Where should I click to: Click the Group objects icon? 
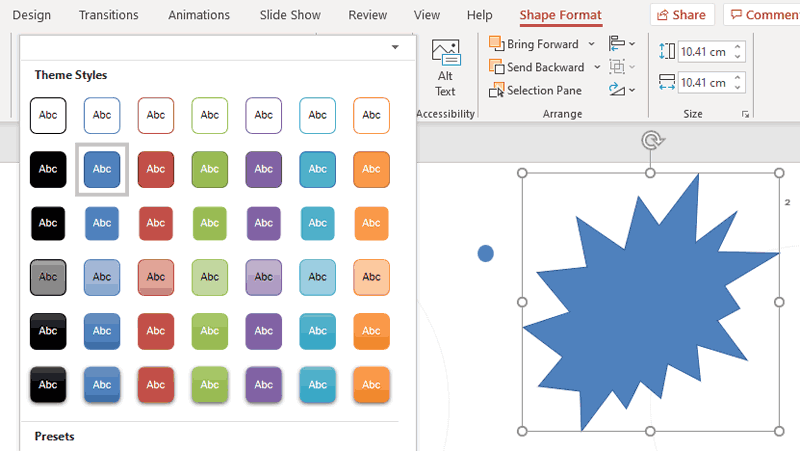pyautogui.click(x=617, y=67)
